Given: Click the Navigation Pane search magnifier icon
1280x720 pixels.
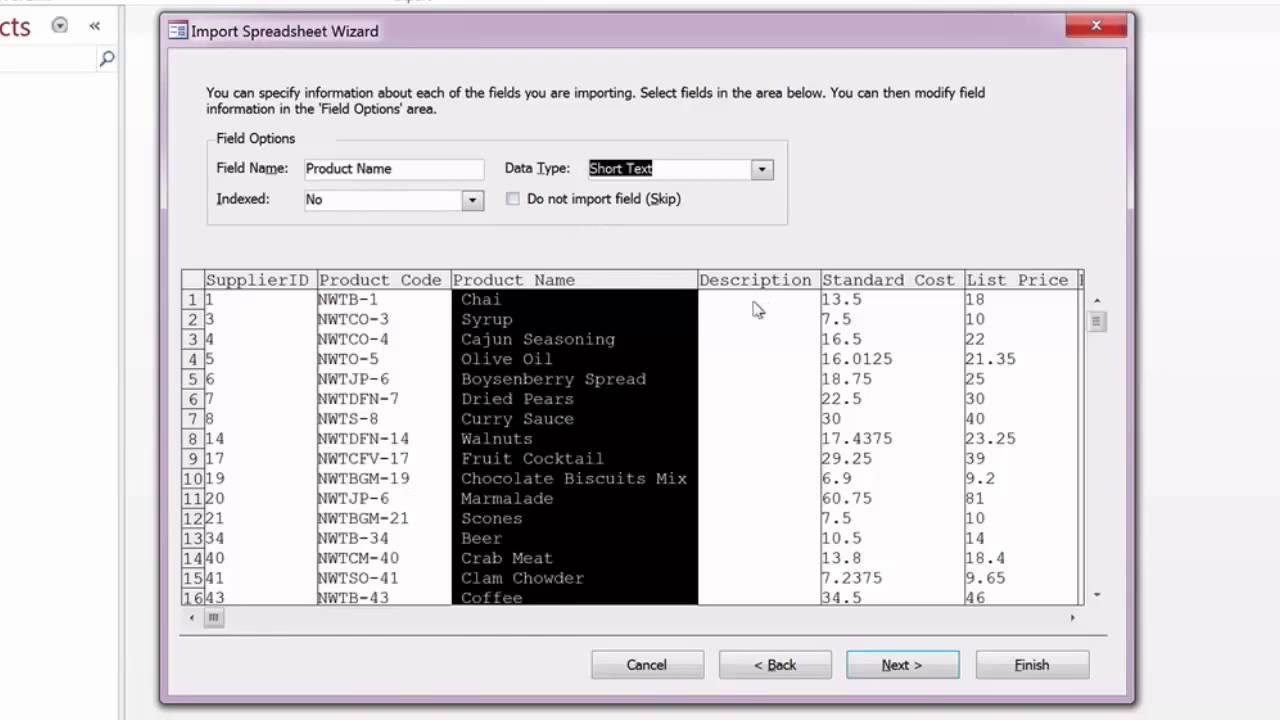Looking at the screenshot, I should [106, 59].
